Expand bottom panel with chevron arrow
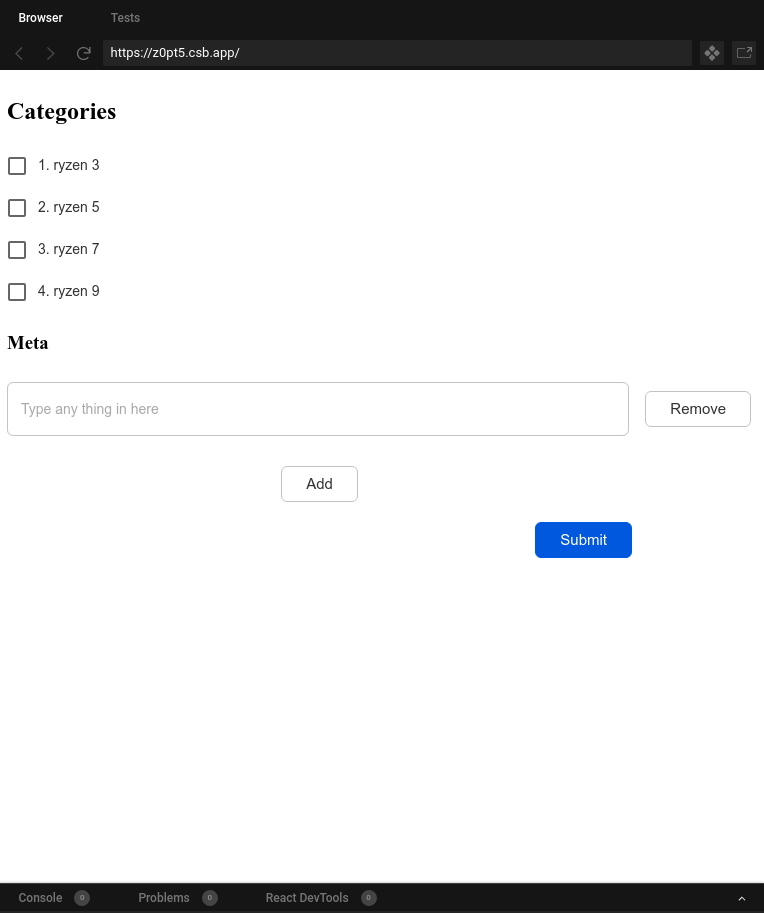The height and width of the screenshot is (913, 764). tap(742, 898)
